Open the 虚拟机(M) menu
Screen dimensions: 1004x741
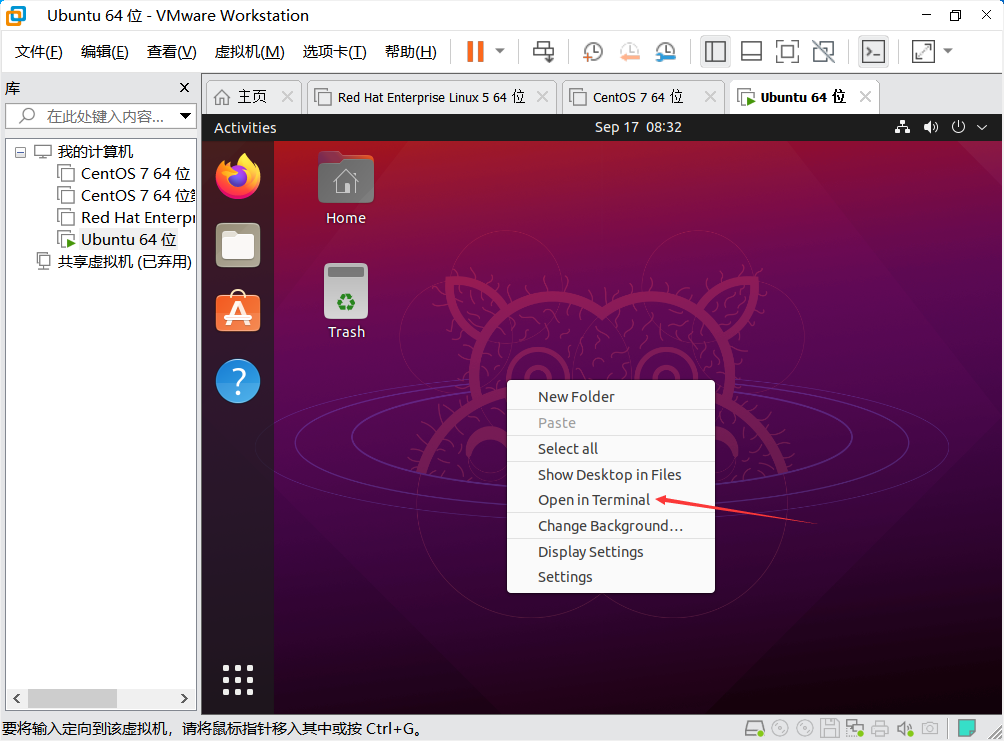point(249,52)
